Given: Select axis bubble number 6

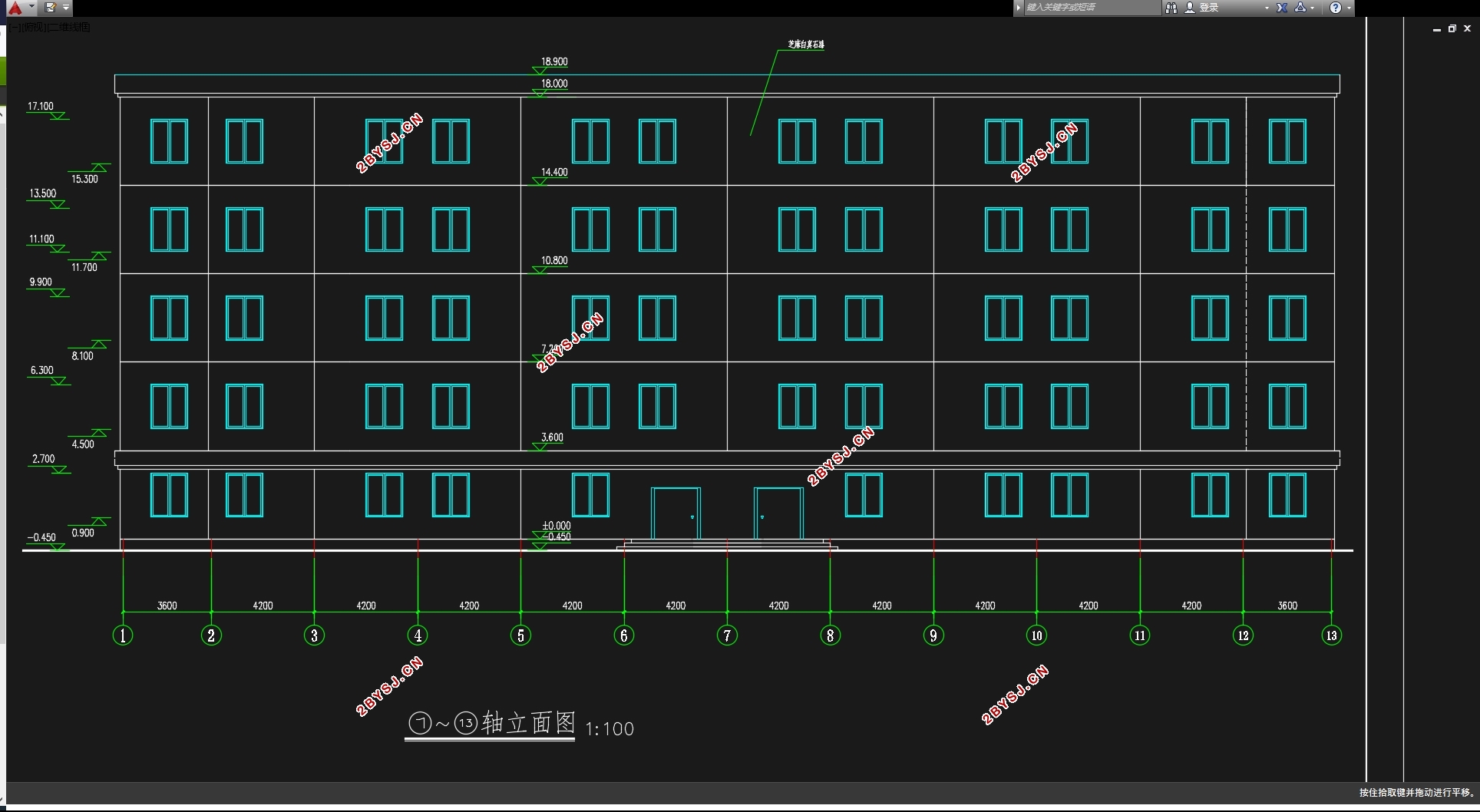Looking at the screenshot, I should [624, 635].
